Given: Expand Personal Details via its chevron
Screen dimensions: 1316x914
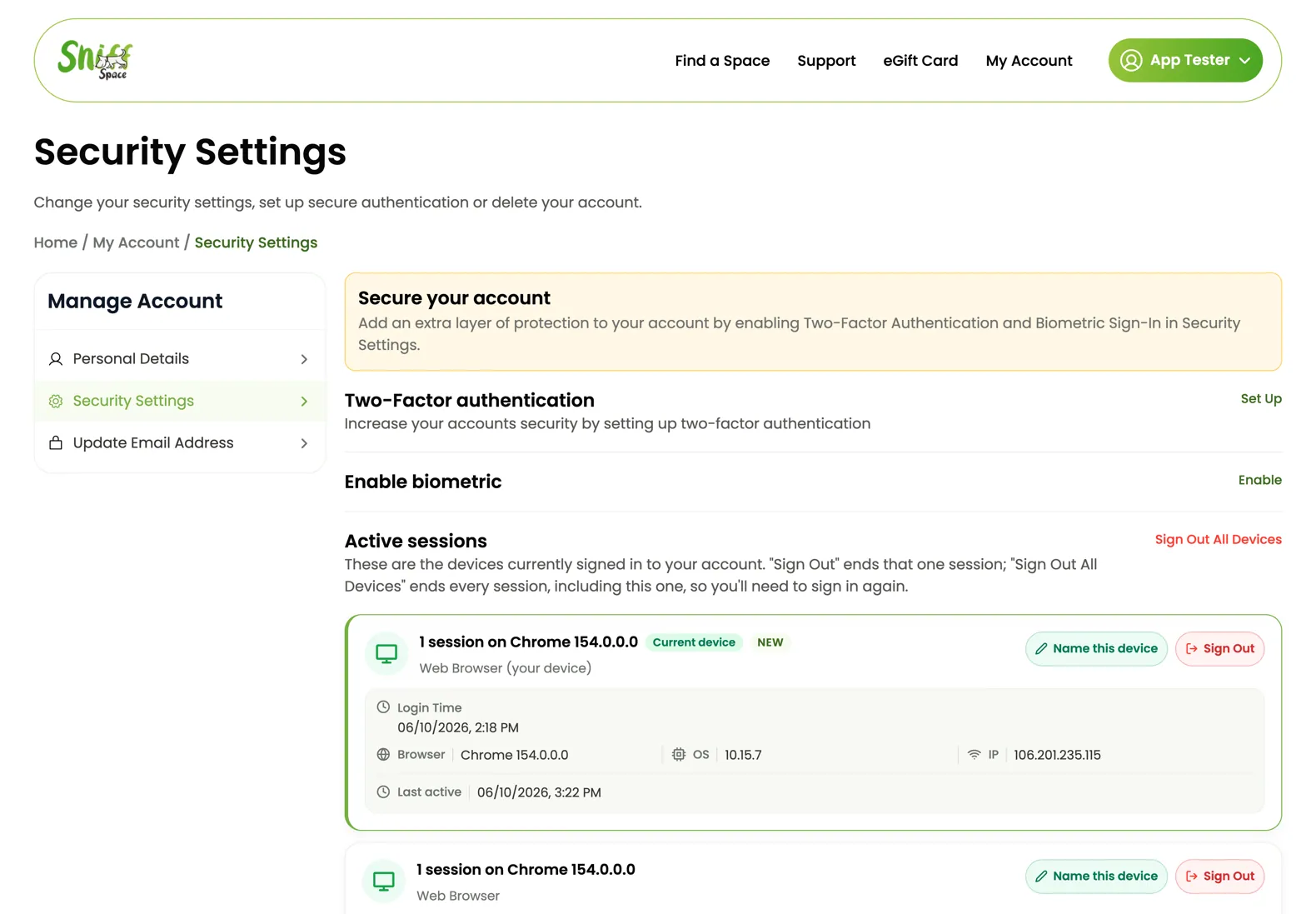Looking at the screenshot, I should click(x=304, y=359).
